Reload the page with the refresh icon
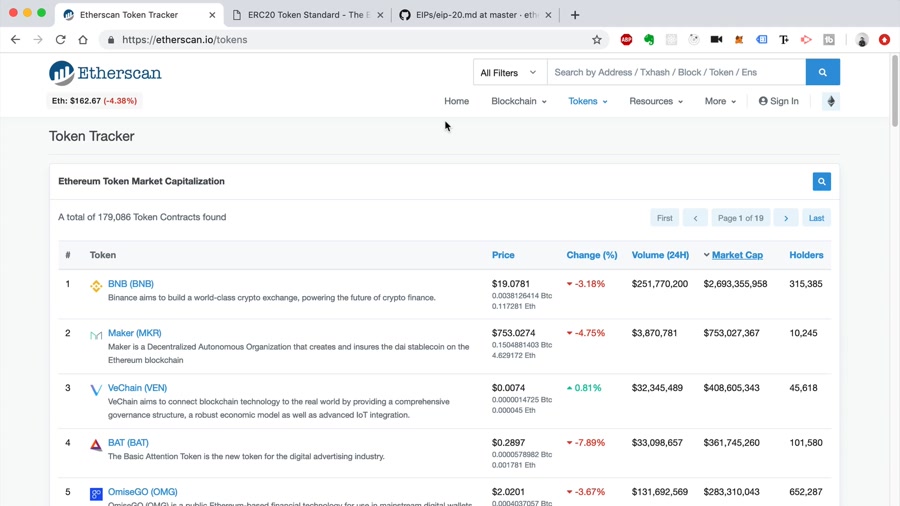Viewport: 900px width, 506px height. point(60,40)
